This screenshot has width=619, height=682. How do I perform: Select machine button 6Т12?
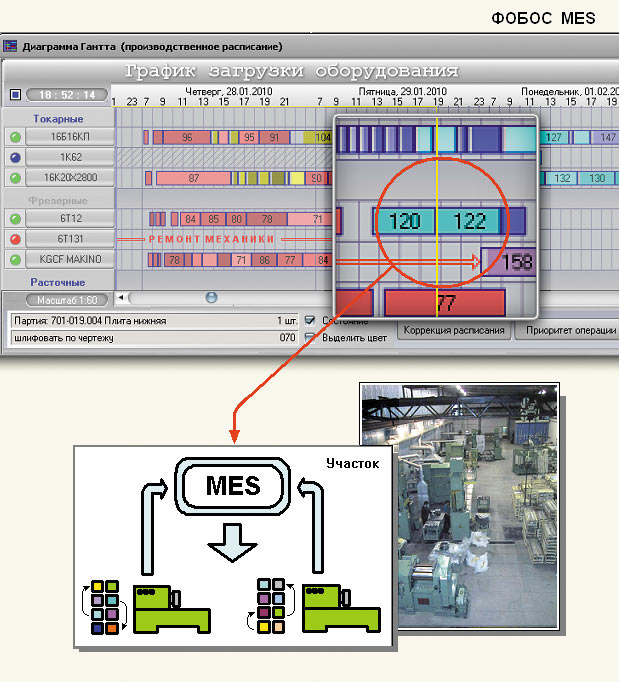coord(70,218)
